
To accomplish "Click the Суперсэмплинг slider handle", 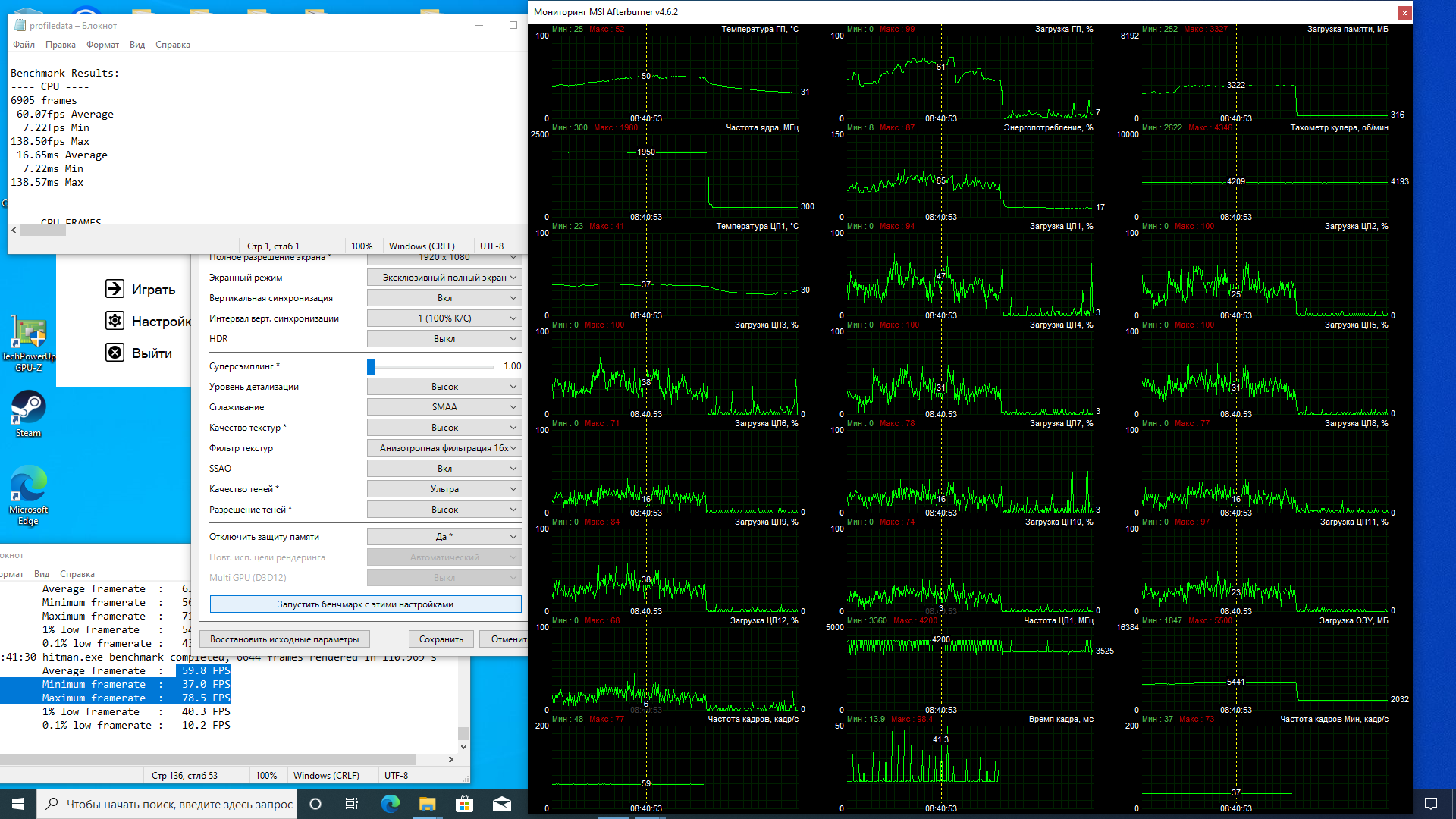I will coord(371,366).
